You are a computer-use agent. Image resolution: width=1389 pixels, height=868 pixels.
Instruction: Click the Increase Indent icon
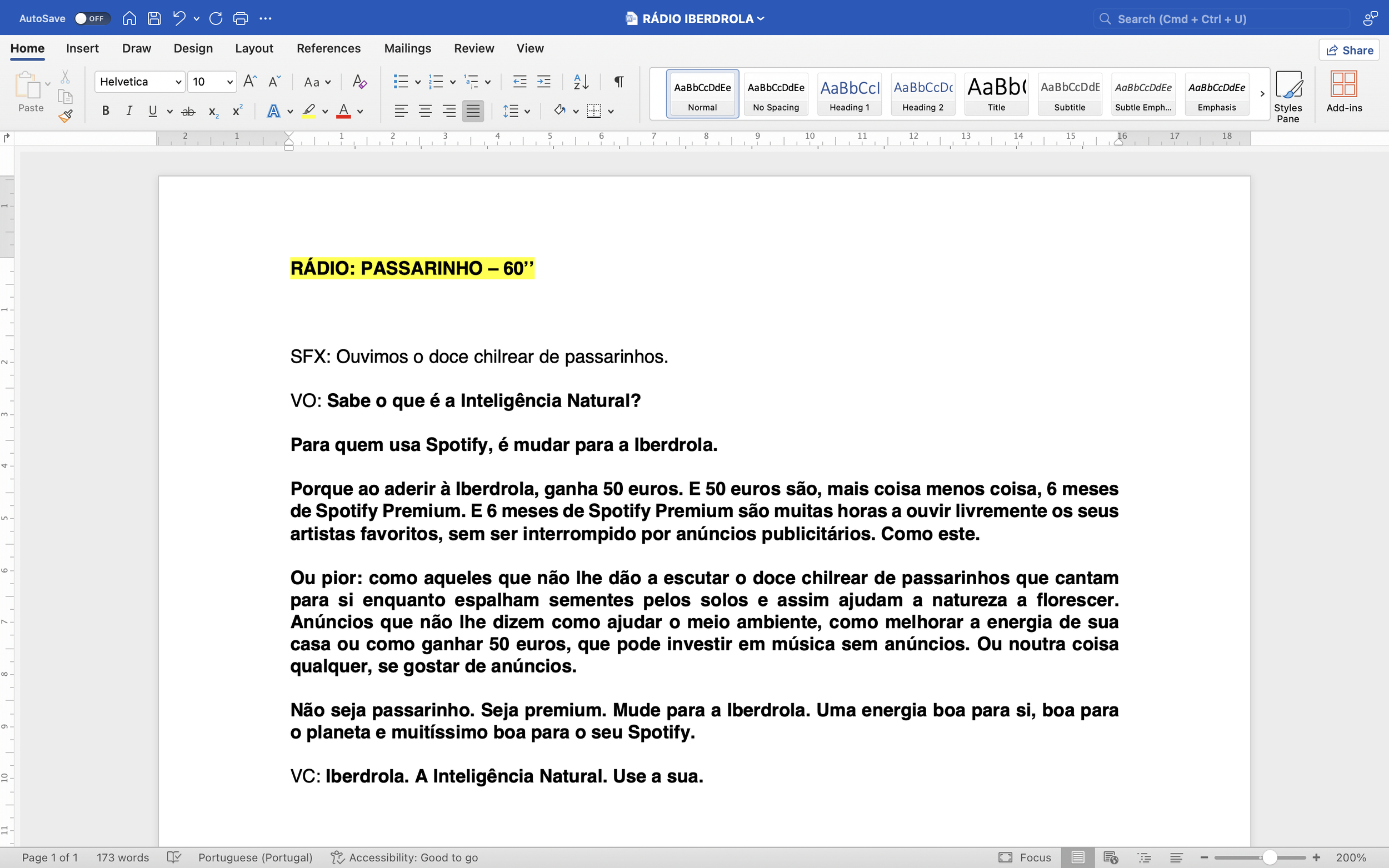(x=543, y=82)
